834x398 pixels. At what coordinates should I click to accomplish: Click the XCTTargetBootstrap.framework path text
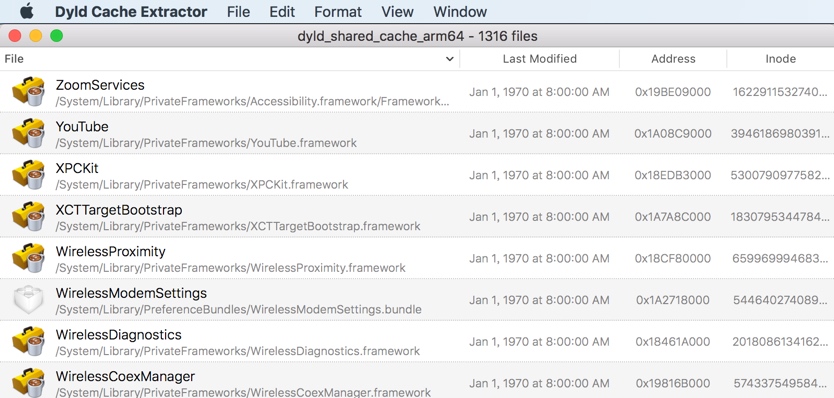pos(238,226)
